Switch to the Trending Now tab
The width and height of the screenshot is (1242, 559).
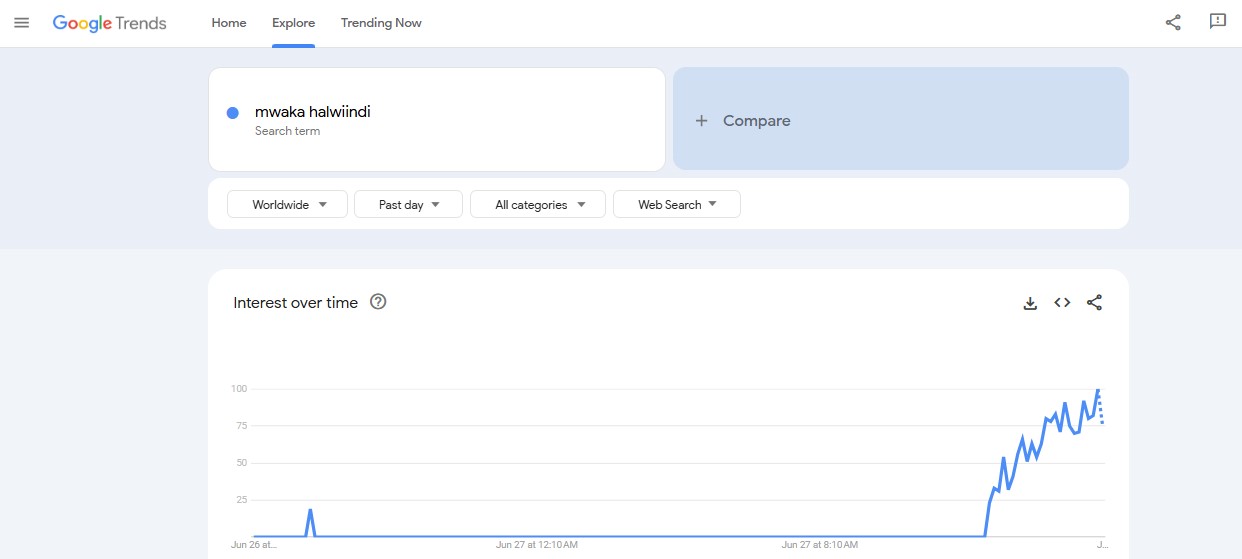click(x=381, y=23)
